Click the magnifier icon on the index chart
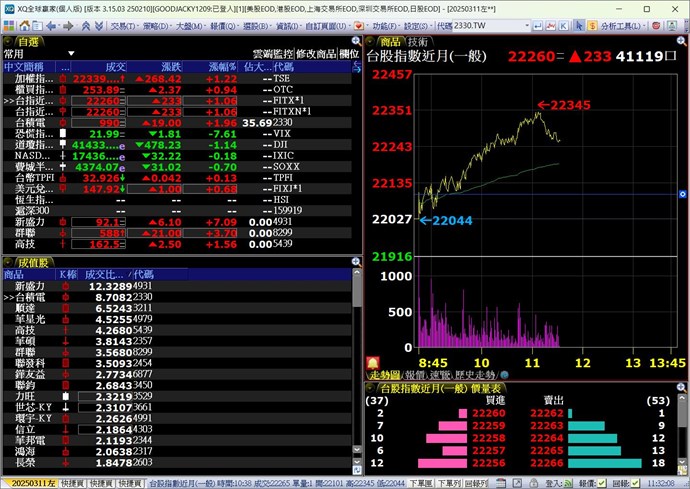 click(680, 42)
